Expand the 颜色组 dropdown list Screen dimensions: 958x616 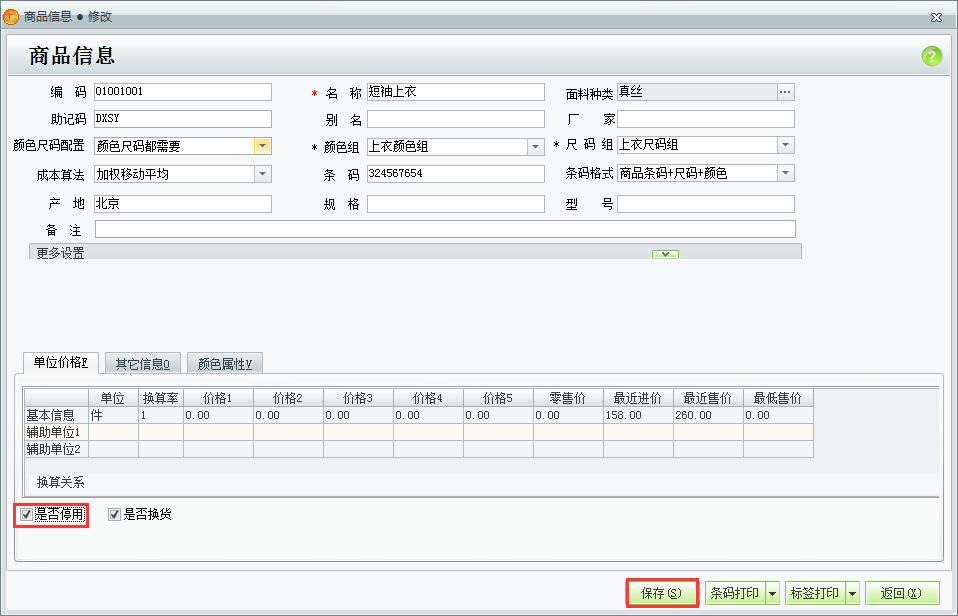pos(535,145)
